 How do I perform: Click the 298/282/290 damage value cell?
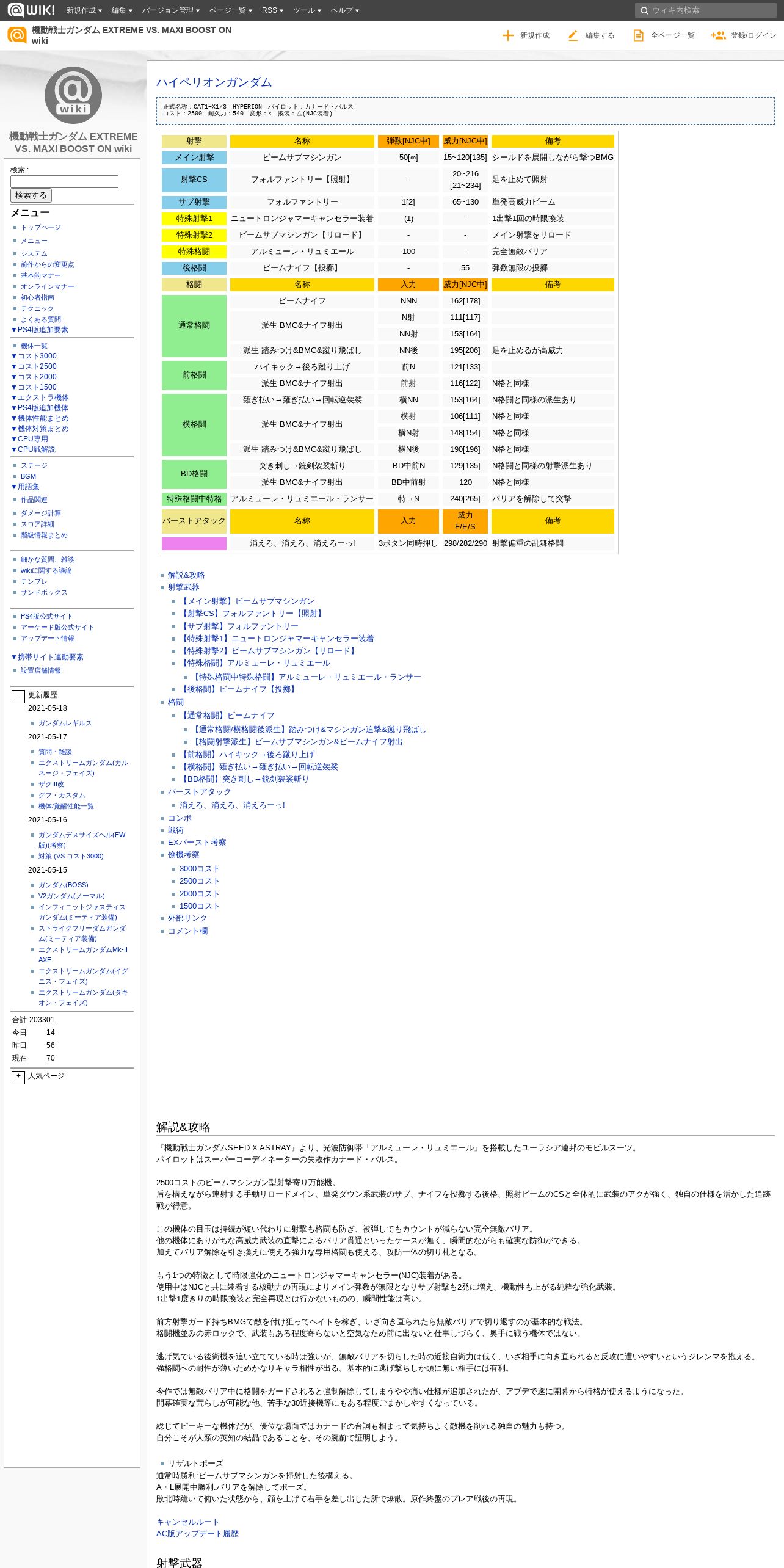click(x=465, y=543)
